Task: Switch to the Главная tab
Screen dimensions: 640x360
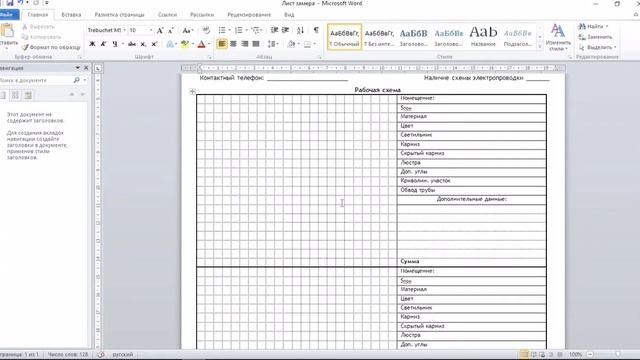Action: pos(38,15)
